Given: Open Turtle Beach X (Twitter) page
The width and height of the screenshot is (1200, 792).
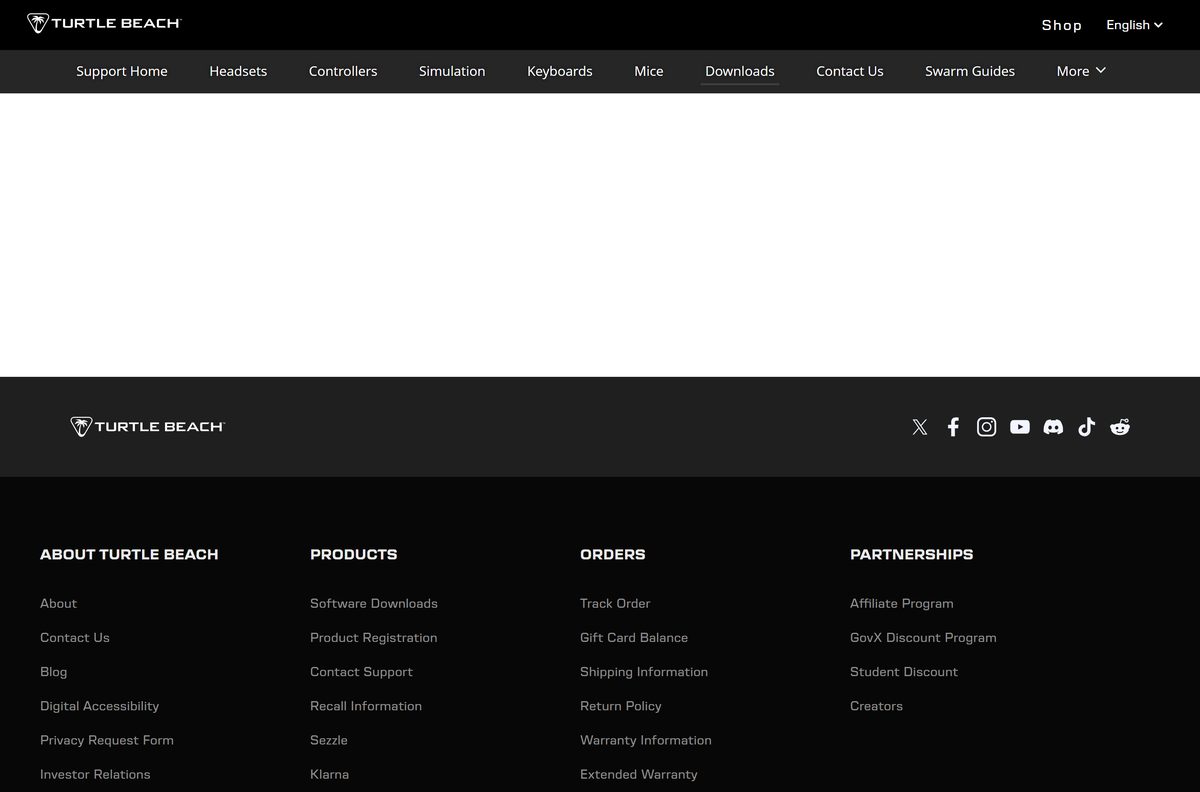Looking at the screenshot, I should pos(920,427).
